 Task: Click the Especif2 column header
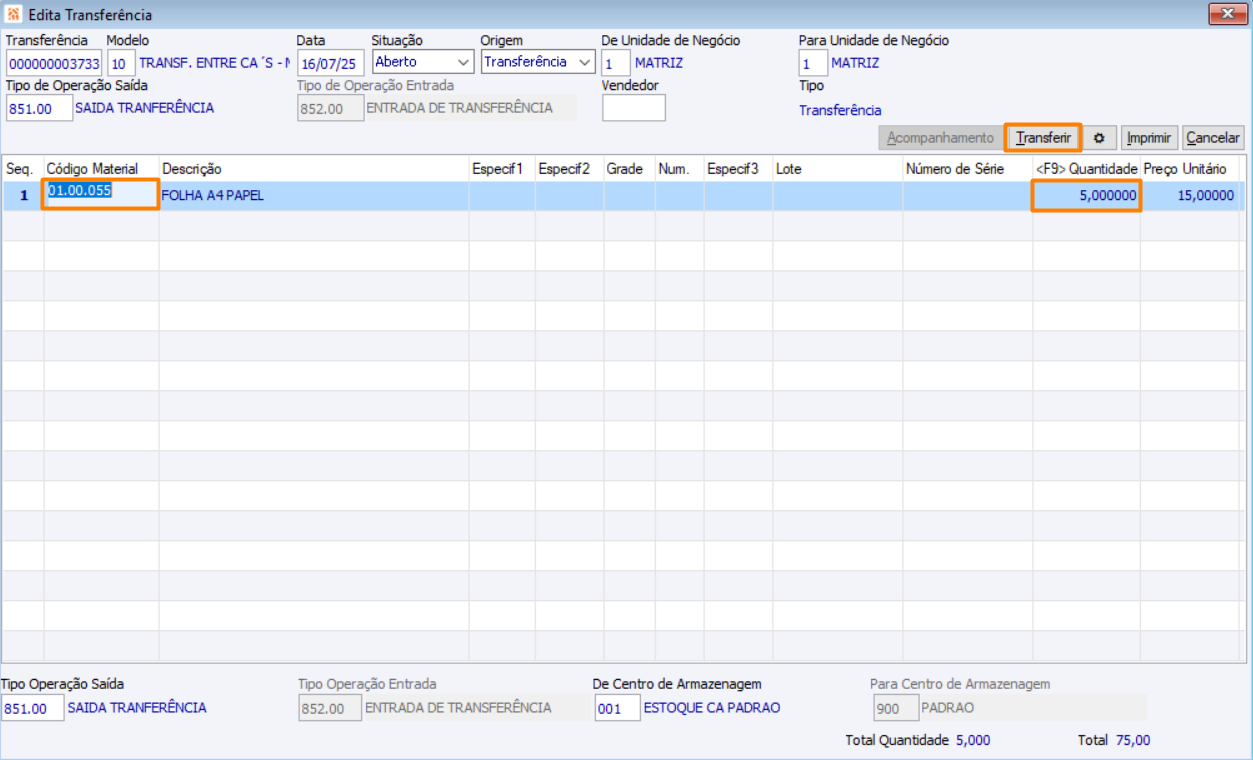point(568,169)
